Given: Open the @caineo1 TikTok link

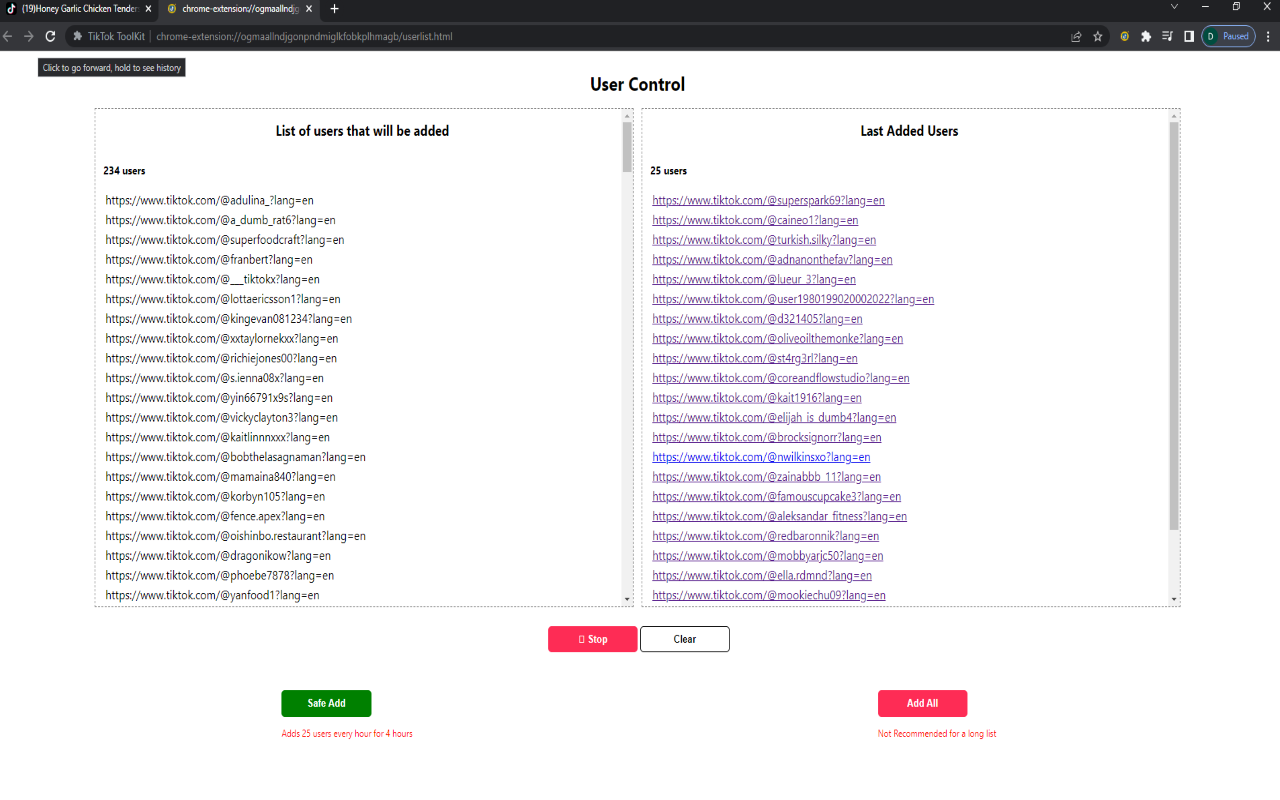Looking at the screenshot, I should click(x=755, y=220).
